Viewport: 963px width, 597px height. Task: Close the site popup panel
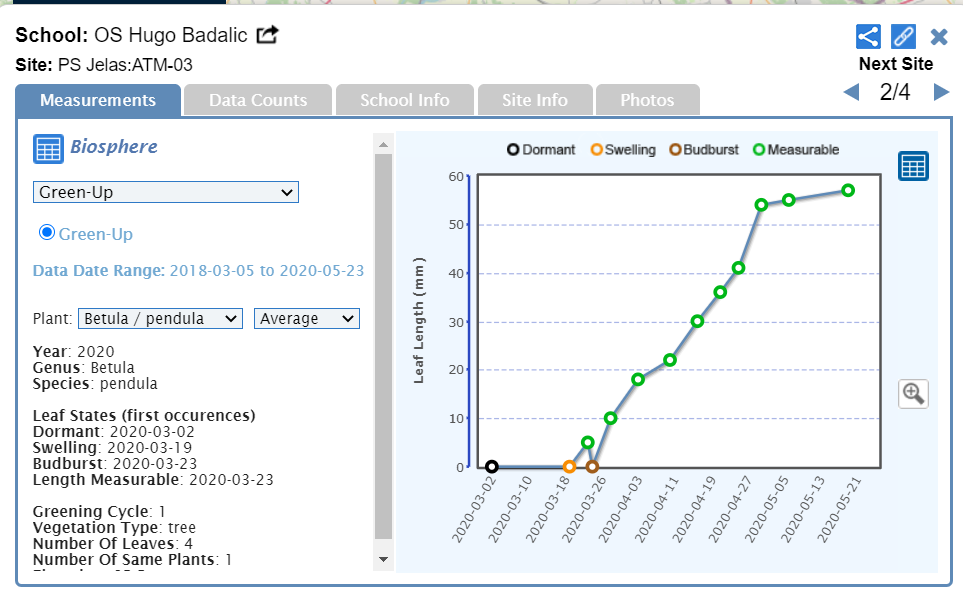pyautogui.click(x=939, y=37)
